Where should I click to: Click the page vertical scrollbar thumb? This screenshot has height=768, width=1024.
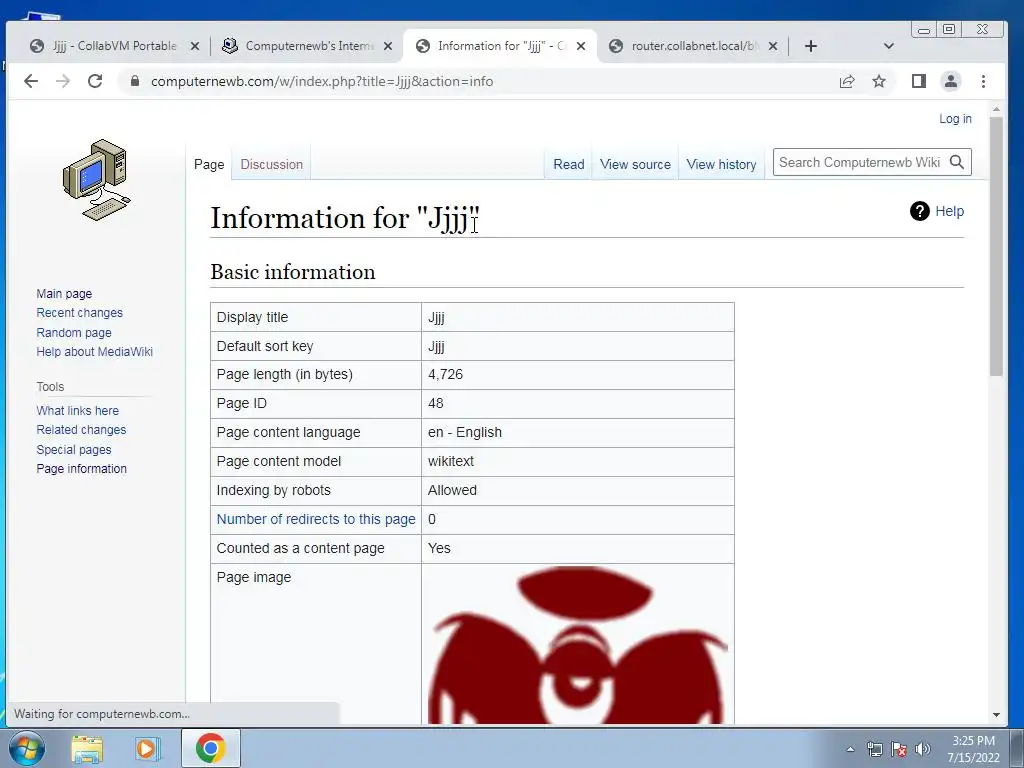pyautogui.click(x=996, y=246)
